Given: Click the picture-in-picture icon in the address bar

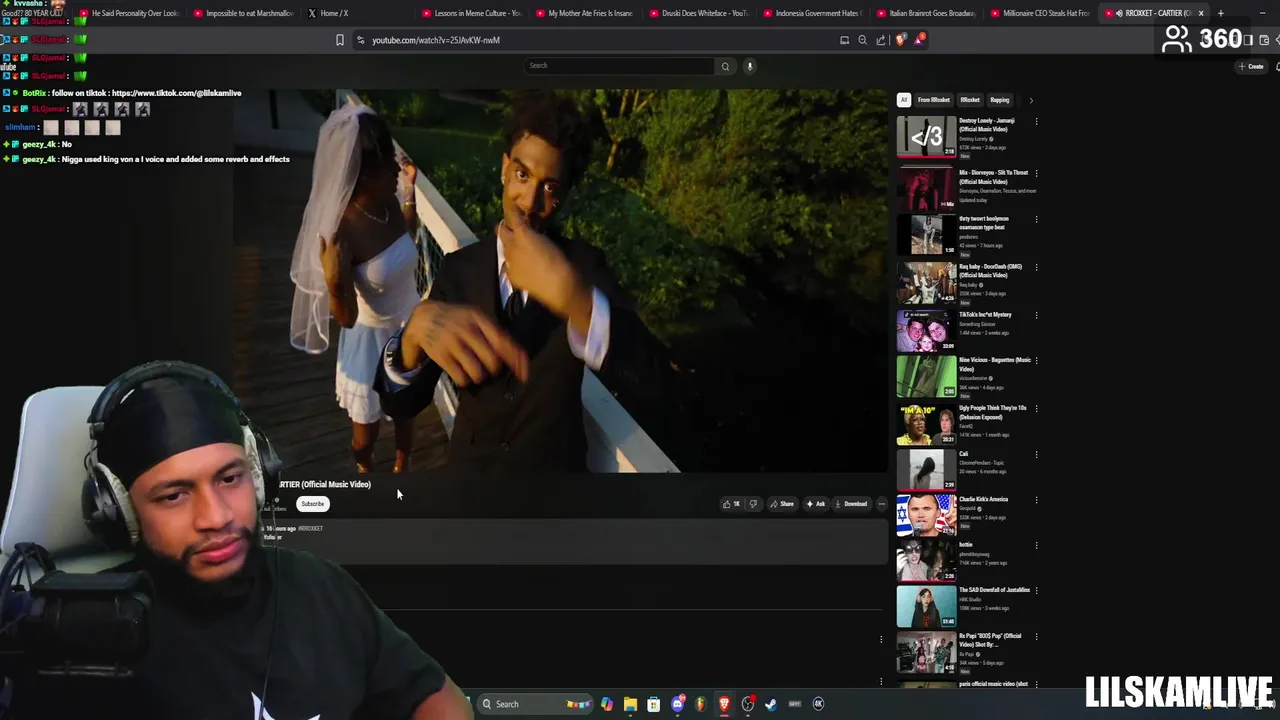Looking at the screenshot, I should point(844,40).
